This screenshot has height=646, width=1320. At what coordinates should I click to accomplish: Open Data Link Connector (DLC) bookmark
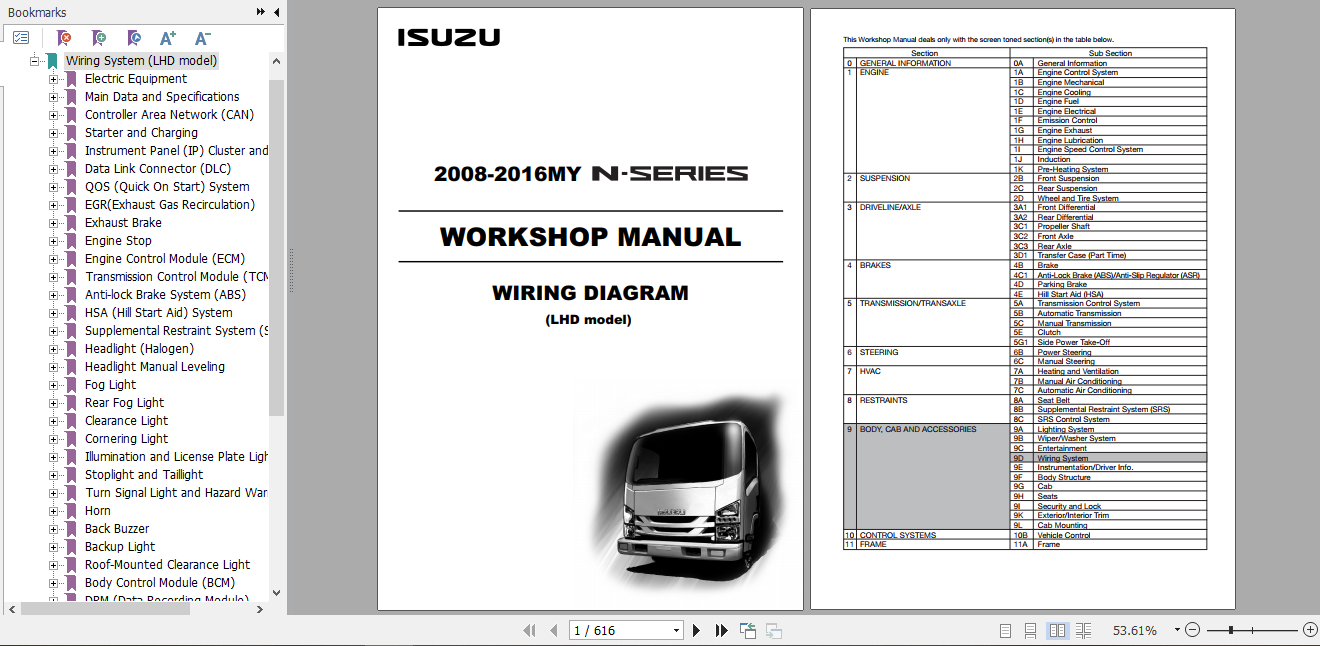(158, 169)
